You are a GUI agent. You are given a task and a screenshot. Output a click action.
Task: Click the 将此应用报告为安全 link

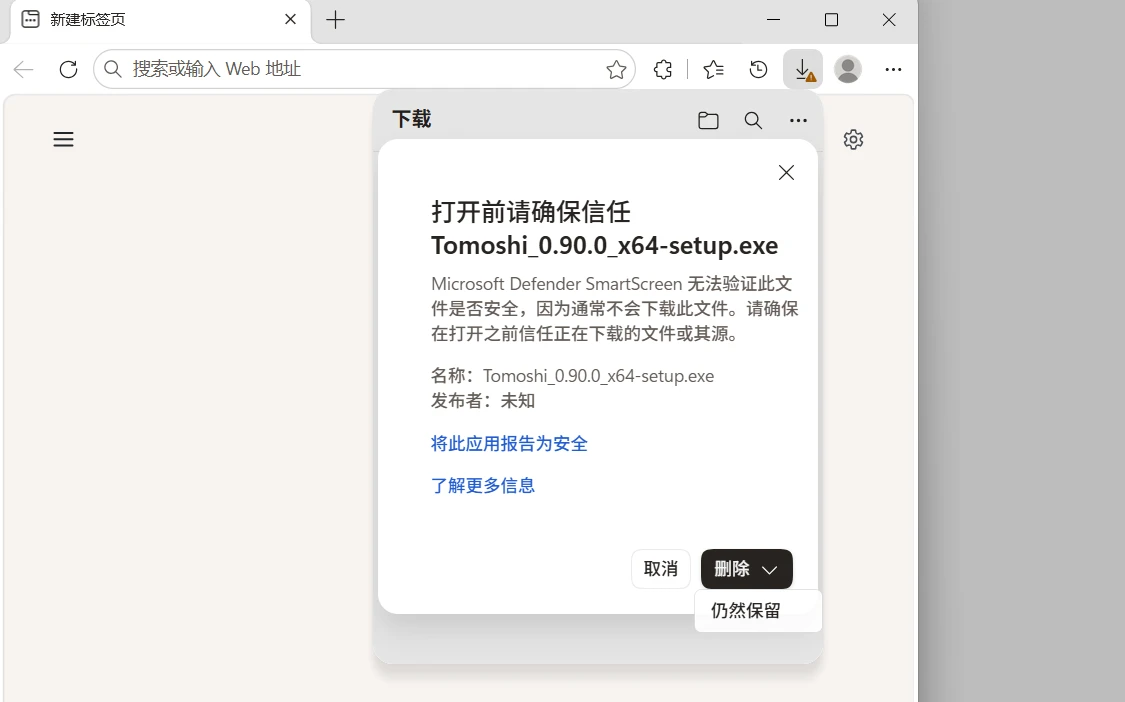click(x=509, y=444)
